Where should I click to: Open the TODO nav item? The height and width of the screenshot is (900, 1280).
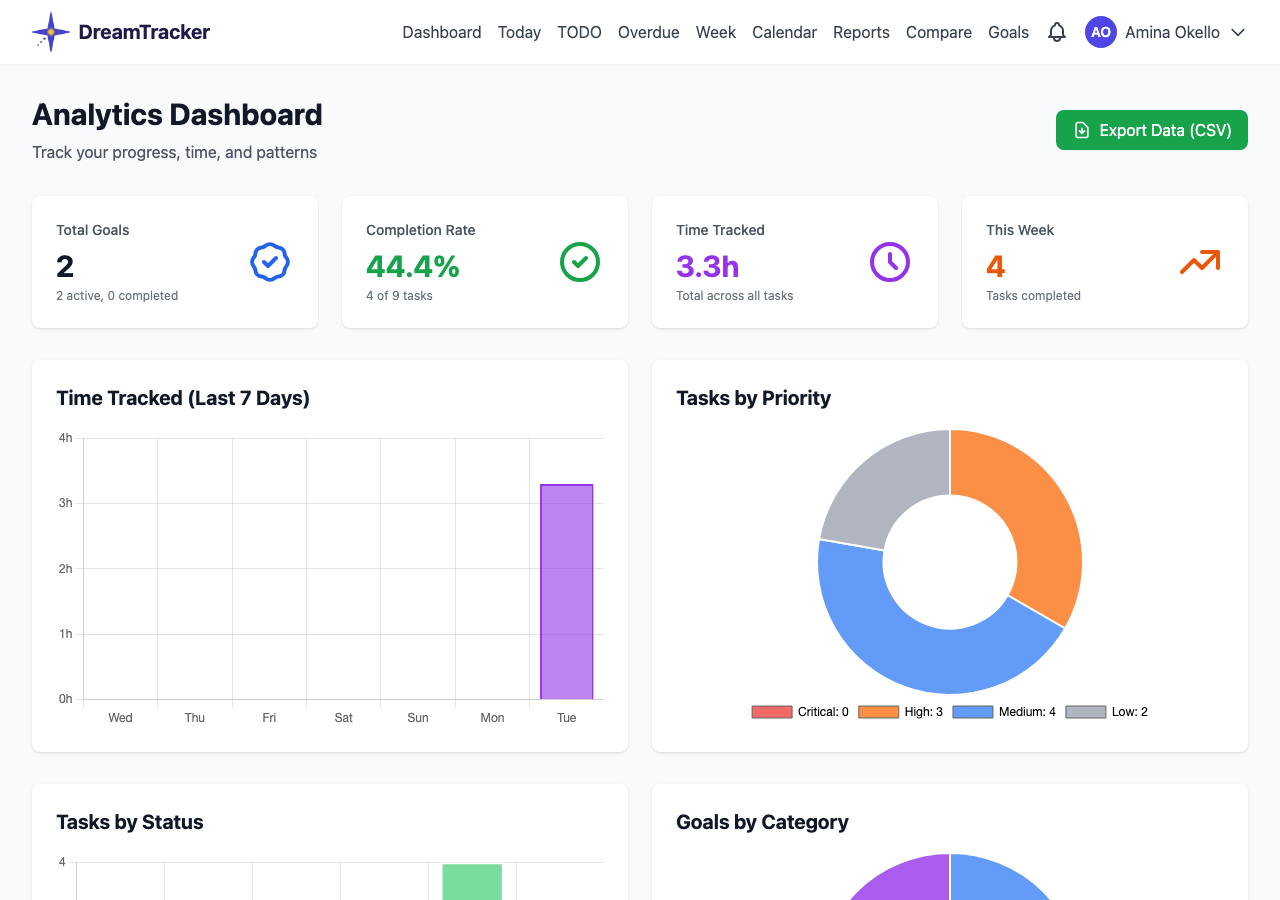click(579, 32)
